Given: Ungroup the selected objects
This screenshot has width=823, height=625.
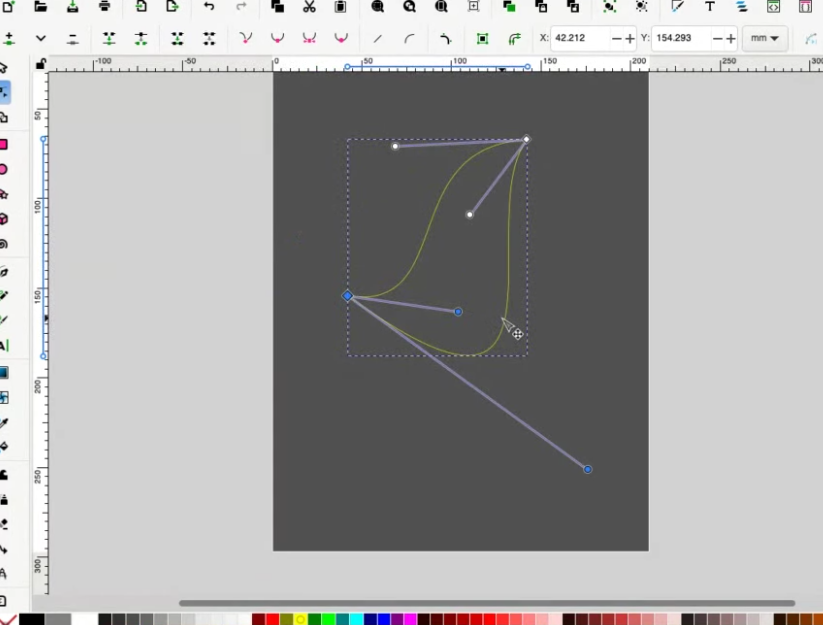Looking at the screenshot, I should [x=641, y=6].
